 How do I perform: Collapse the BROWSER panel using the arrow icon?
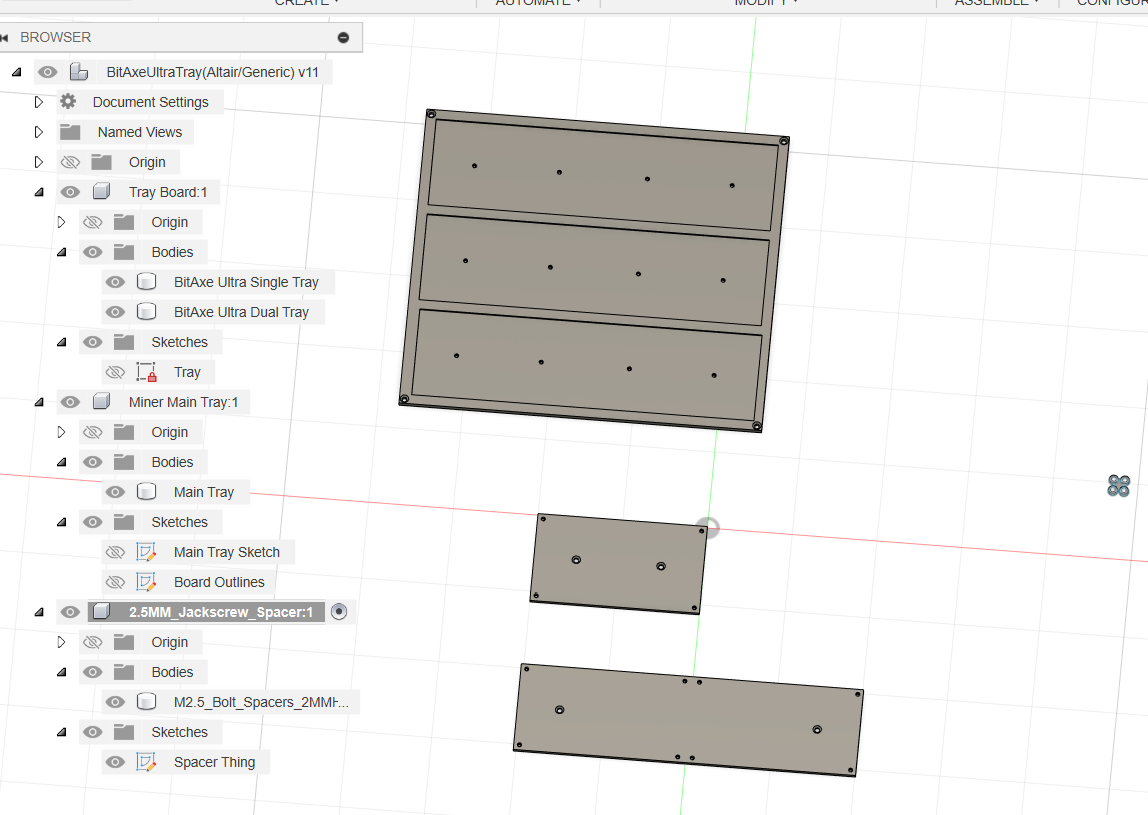(x=6, y=38)
